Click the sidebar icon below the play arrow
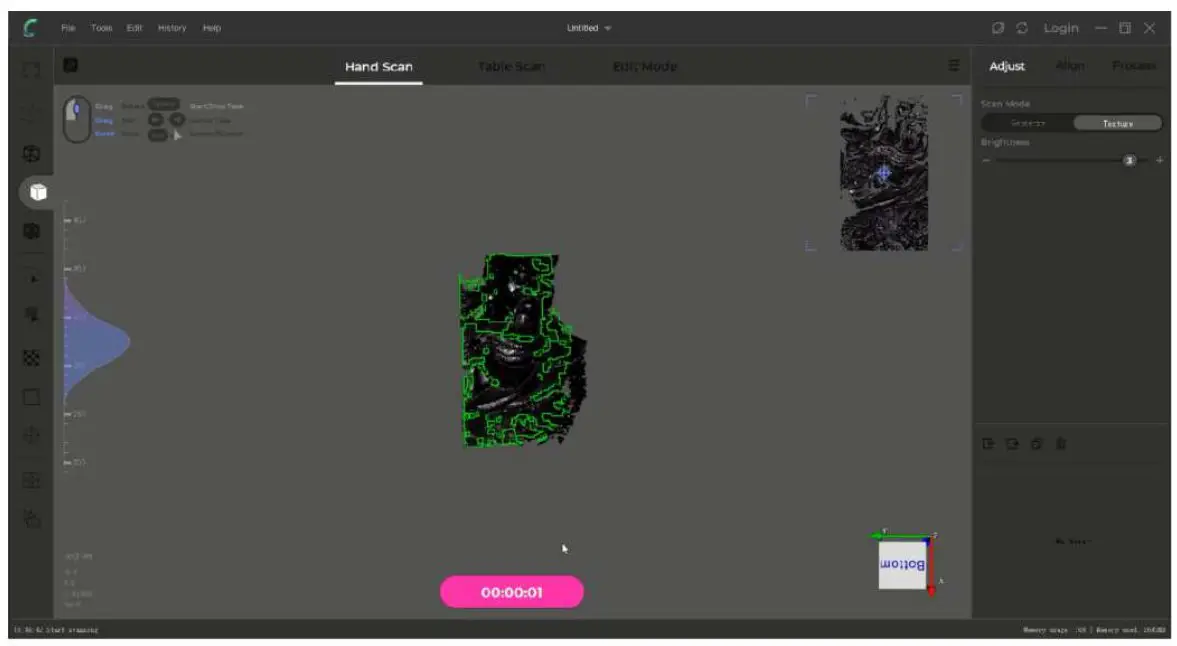The image size is (1177, 646). pos(31,315)
